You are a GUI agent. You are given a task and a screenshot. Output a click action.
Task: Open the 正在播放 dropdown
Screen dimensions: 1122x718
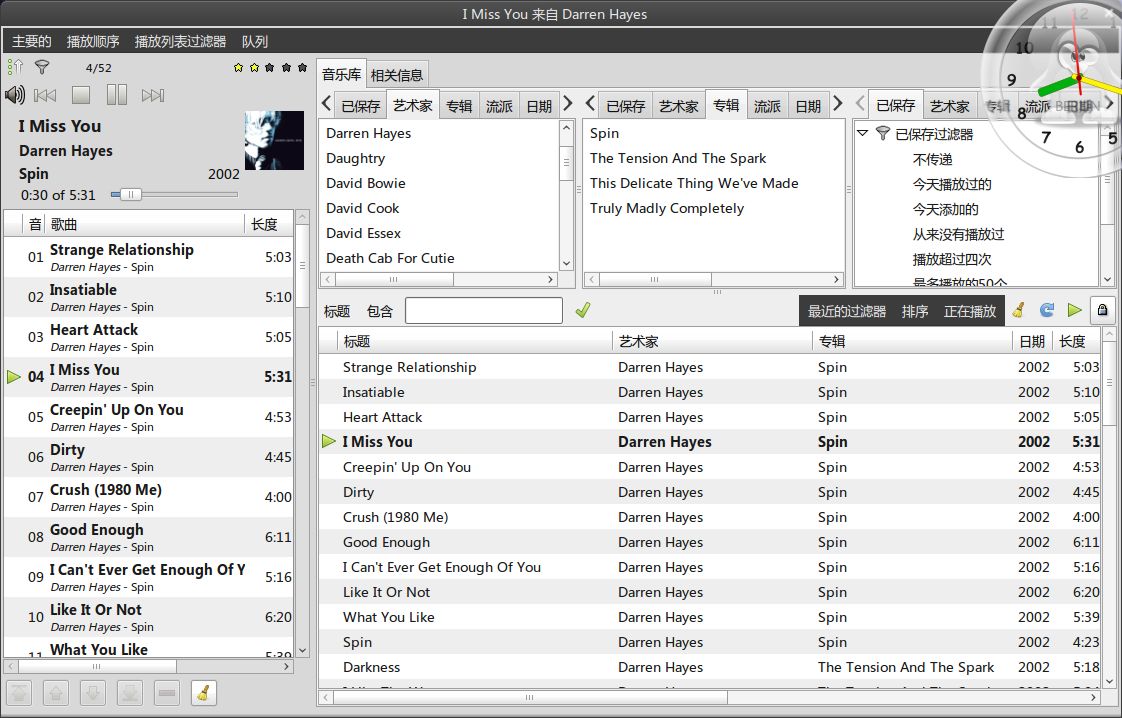[970, 311]
